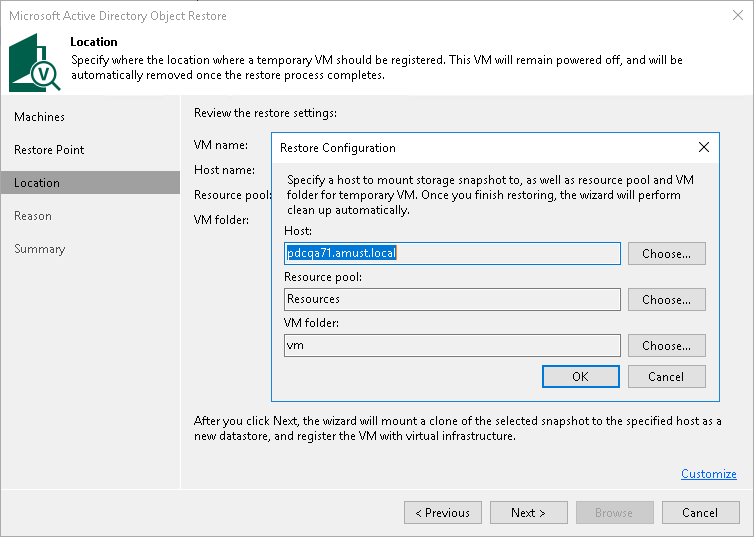The width and height of the screenshot is (754, 537).
Task: Select the Reason step
Action: (33, 216)
